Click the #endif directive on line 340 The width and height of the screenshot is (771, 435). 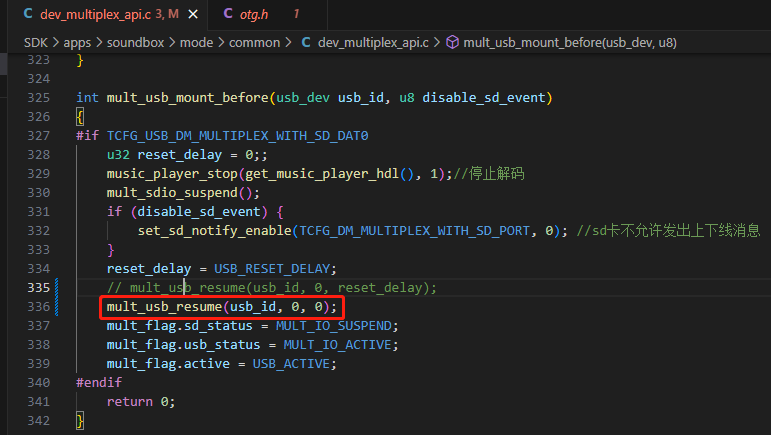(x=99, y=382)
